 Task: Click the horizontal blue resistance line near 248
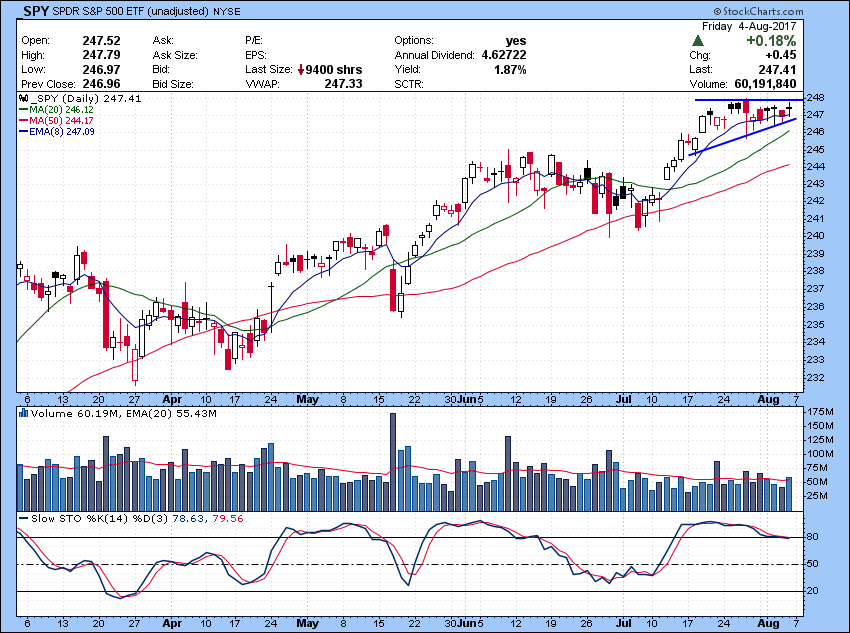tap(749, 100)
